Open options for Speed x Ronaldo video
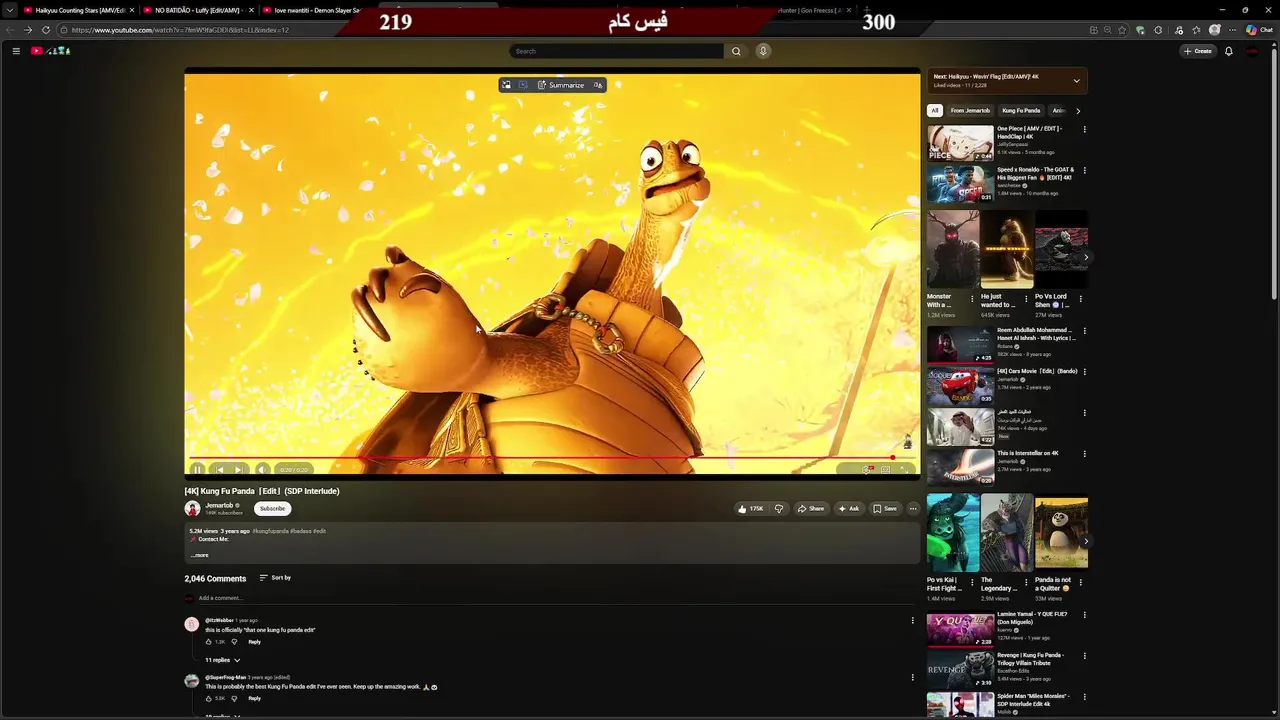This screenshot has width=1280, height=720. [1084, 171]
